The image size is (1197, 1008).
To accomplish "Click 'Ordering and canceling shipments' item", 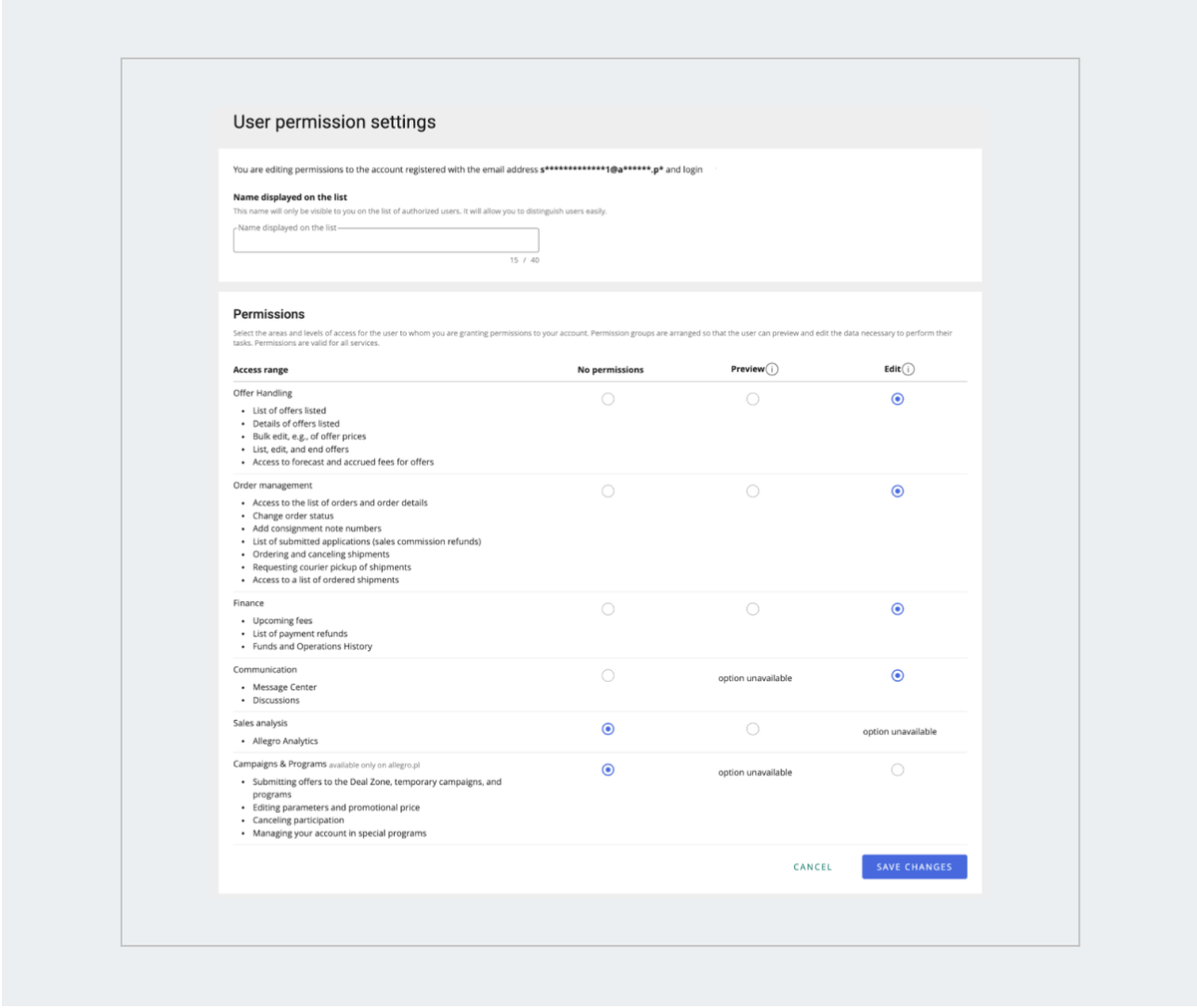I will pyautogui.click(x=321, y=554).
